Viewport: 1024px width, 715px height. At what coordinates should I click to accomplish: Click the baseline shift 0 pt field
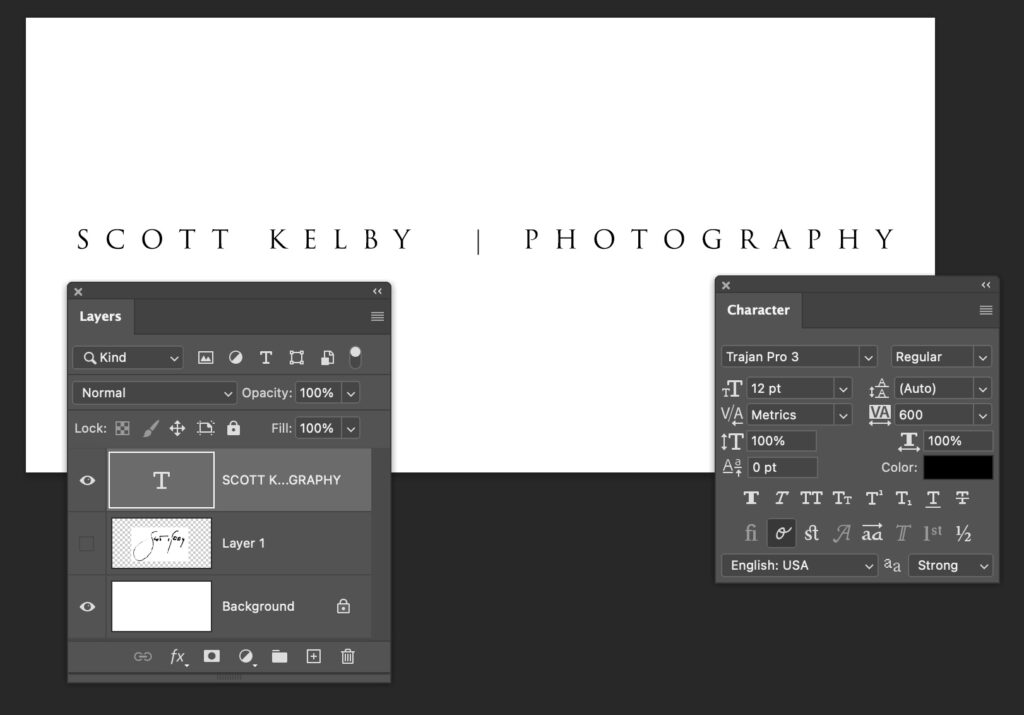coord(782,468)
